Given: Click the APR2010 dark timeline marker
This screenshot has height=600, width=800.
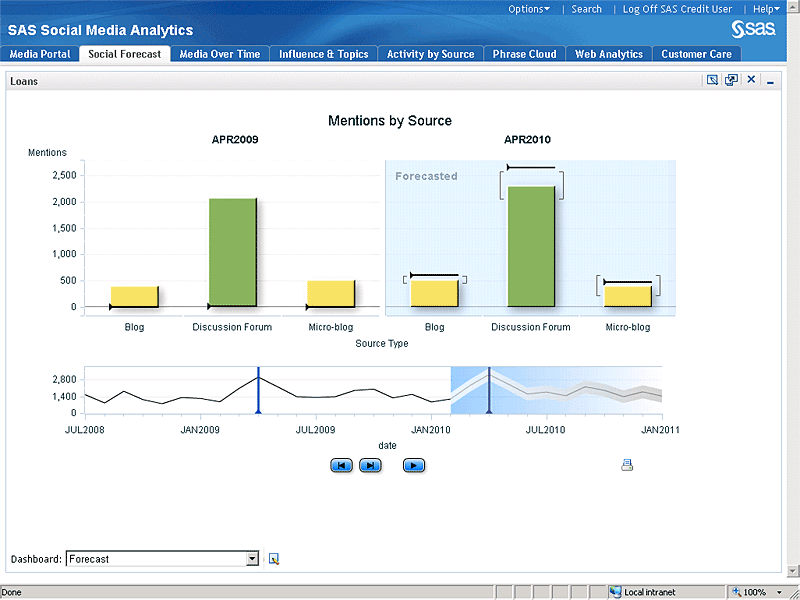Looking at the screenshot, I should pos(489,390).
